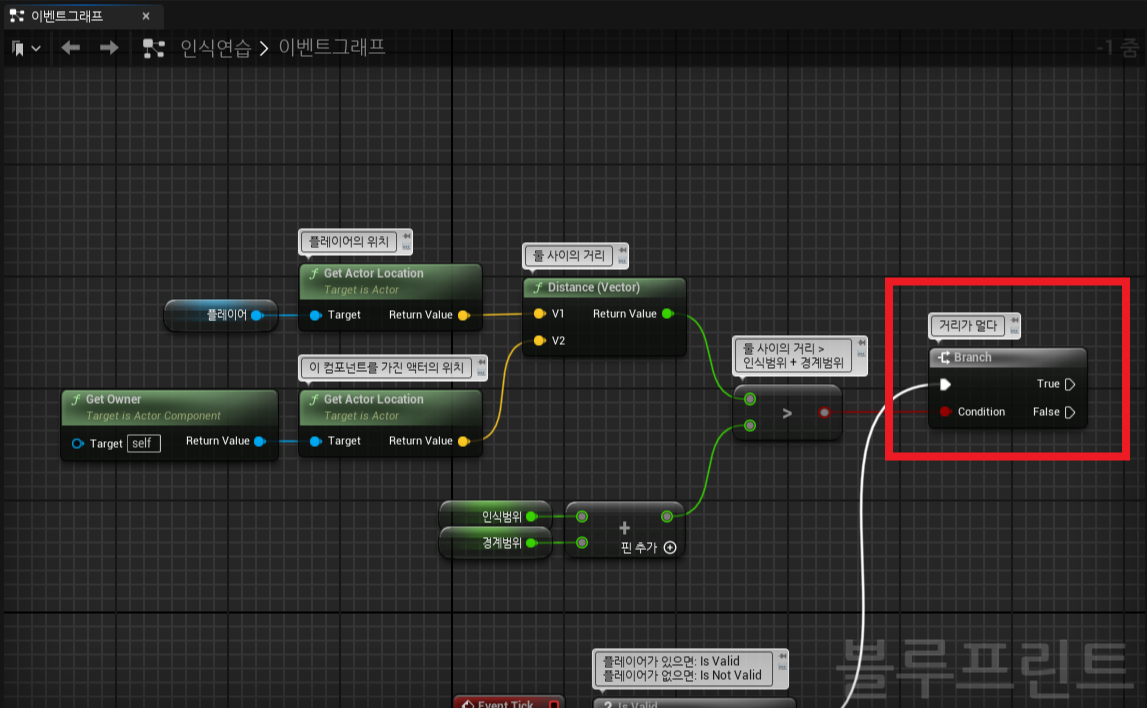This screenshot has width=1147, height=708.
Task: Click the + node output pin
Action: tap(666, 516)
